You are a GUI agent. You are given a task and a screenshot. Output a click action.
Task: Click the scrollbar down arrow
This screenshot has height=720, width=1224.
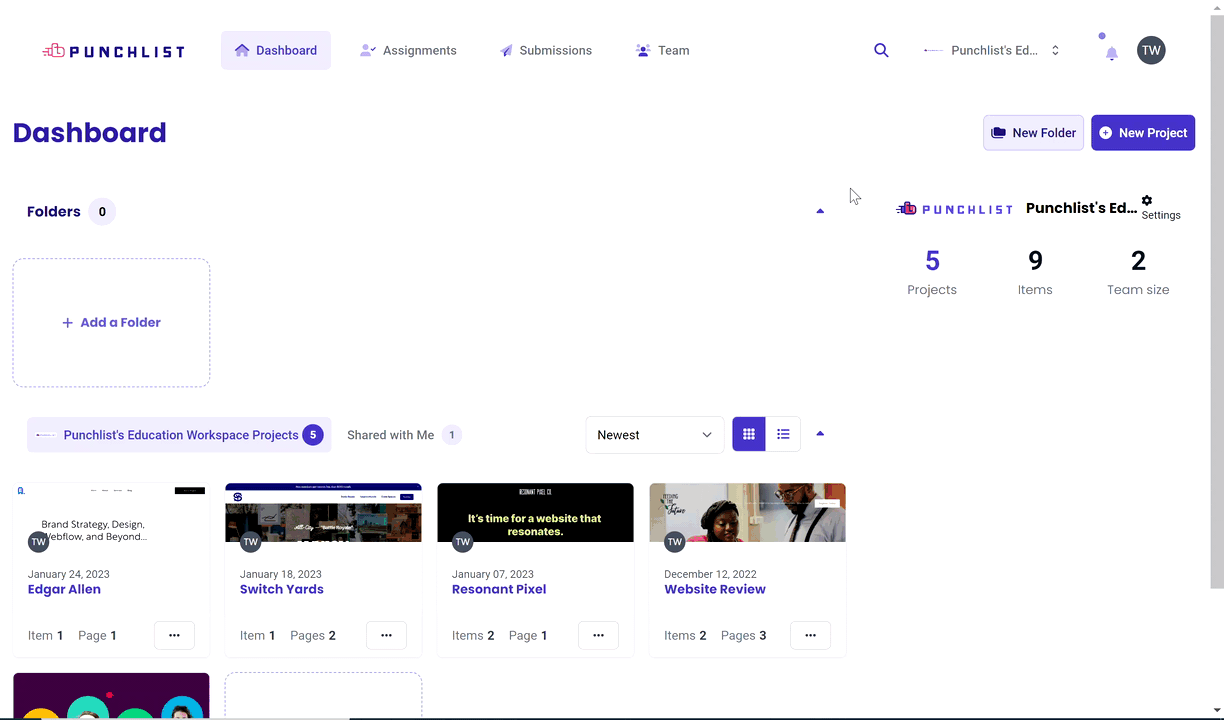point(1216,711)
